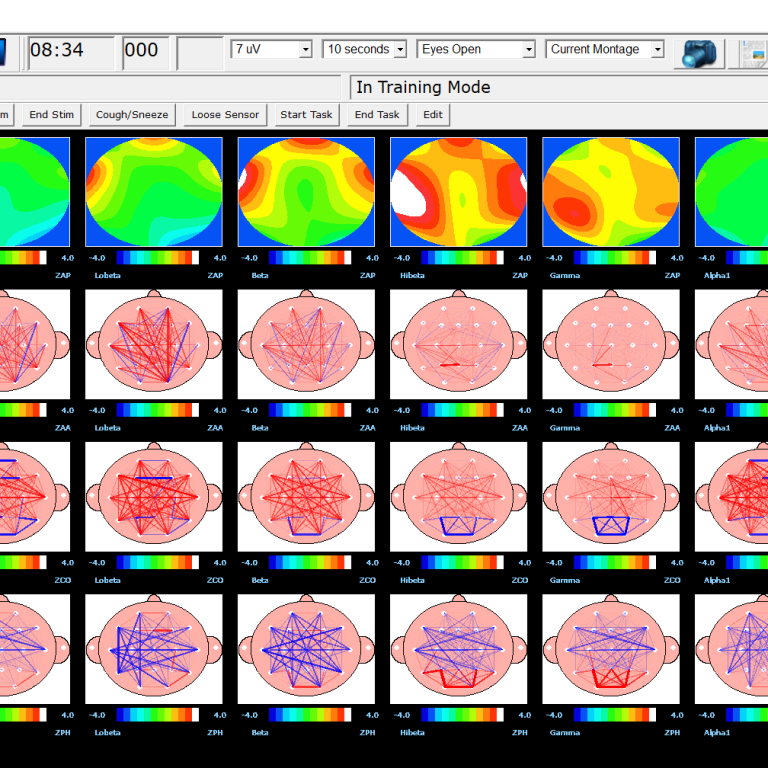Image resolution: width=768 pixels, height=768 pixels.
Task: Select the Lobeta ZAP topographic map
Action: click(x=154, y=192)
